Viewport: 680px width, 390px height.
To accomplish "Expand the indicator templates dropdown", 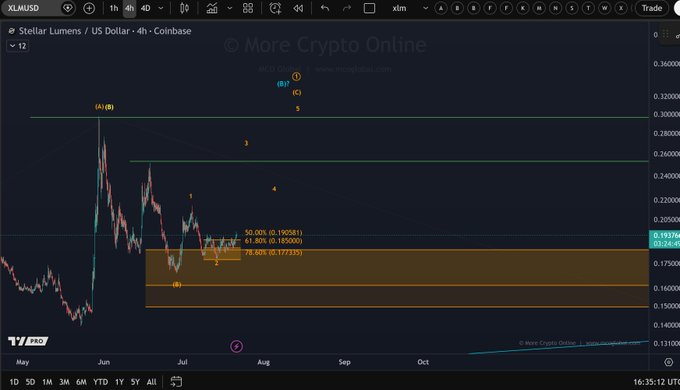I will coord(230,8).
